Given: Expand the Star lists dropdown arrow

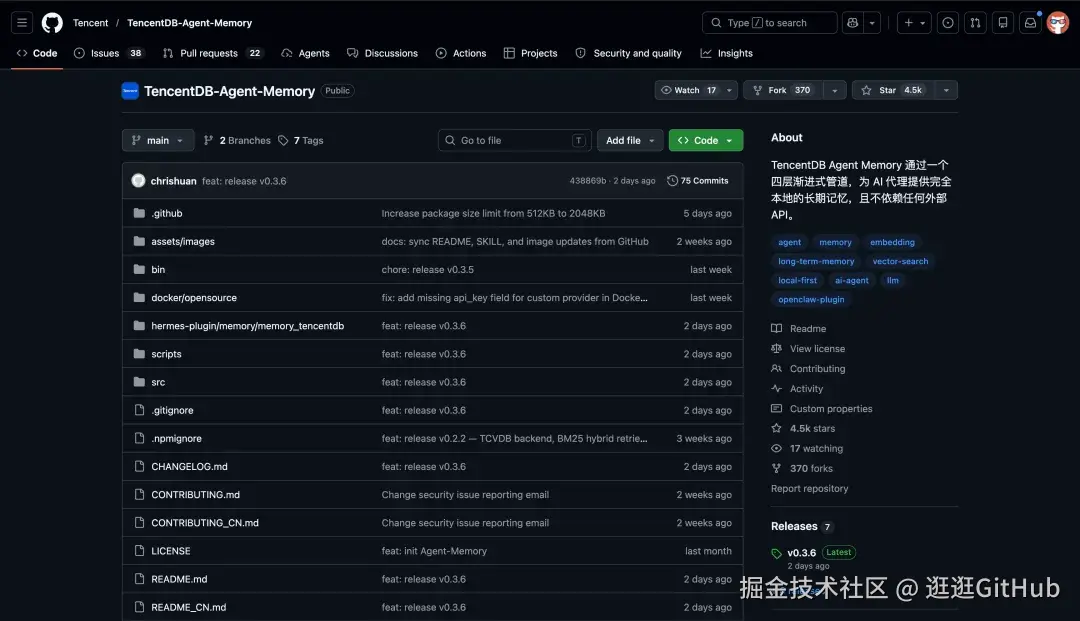Looking at the screenshot, I should coord(946,90).
